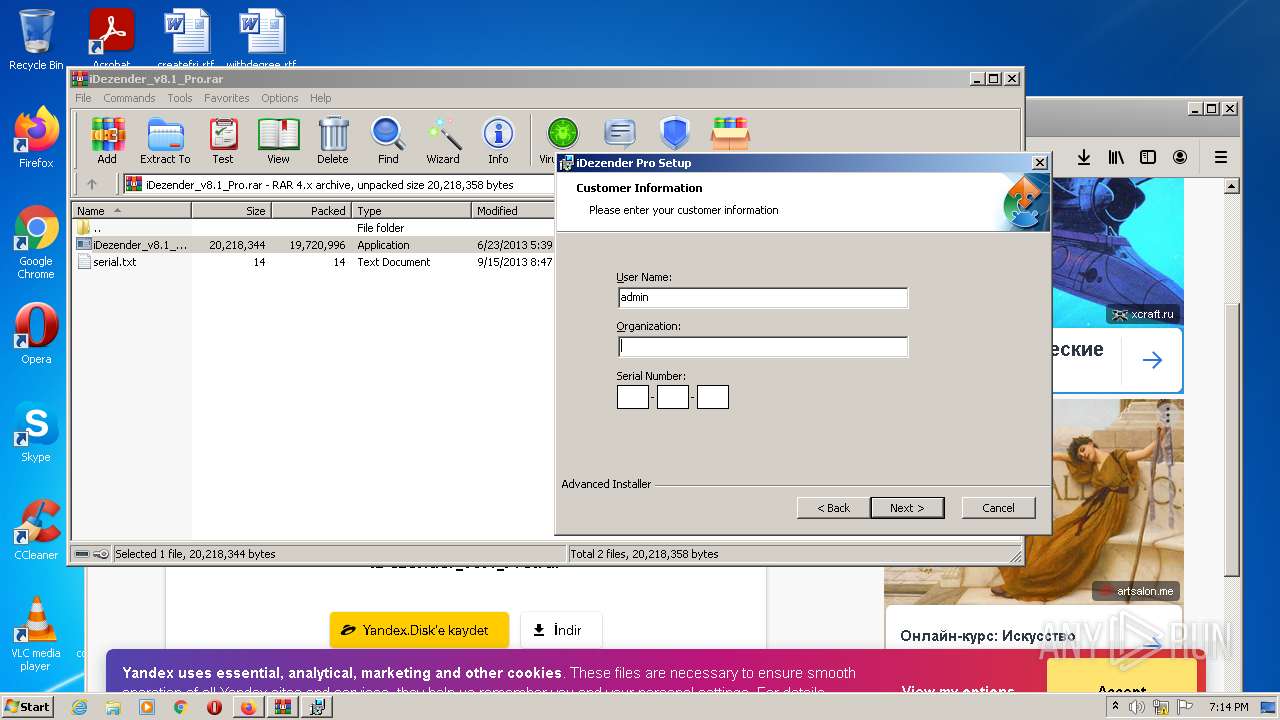Open CCleaner desktop shortcut
Image resolution: width=1280 pixels, height=720 pixels.
36,530
